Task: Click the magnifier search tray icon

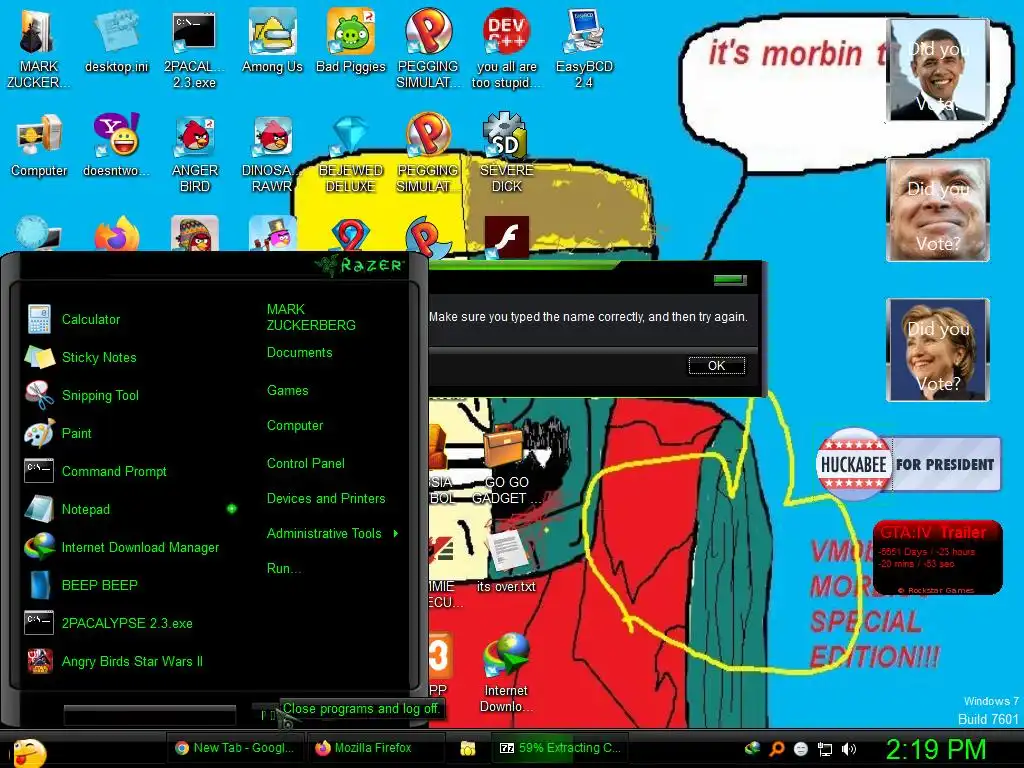Action: click(777, 749)
